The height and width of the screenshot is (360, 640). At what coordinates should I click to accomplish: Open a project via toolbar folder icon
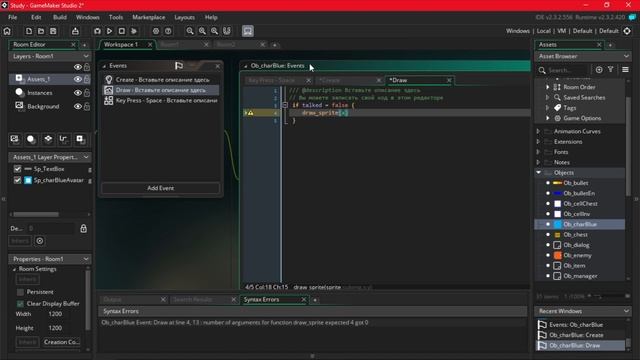(41, 31)
